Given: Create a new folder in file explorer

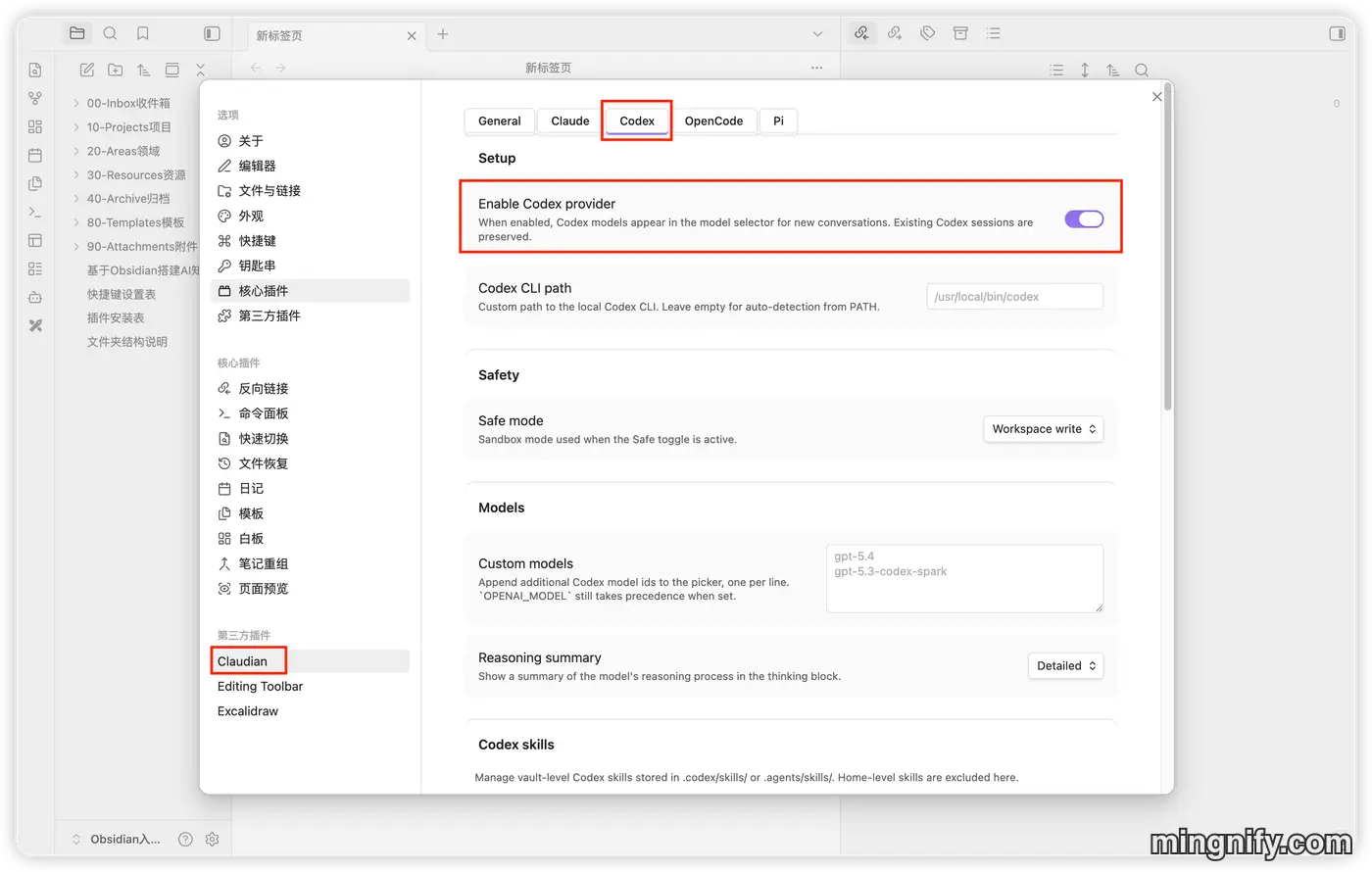Looking at the screenshot, I should click(116, 70).
